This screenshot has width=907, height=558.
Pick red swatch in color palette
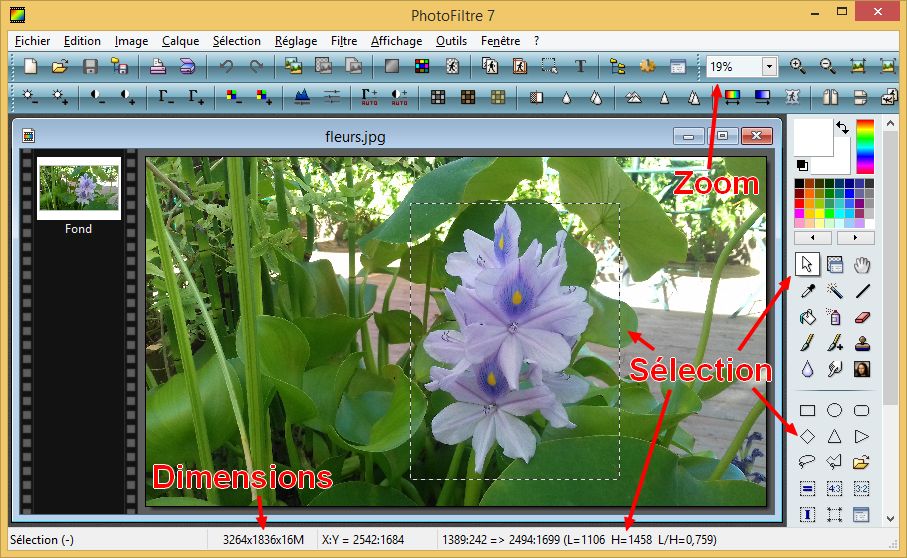[x=800, y=203]
